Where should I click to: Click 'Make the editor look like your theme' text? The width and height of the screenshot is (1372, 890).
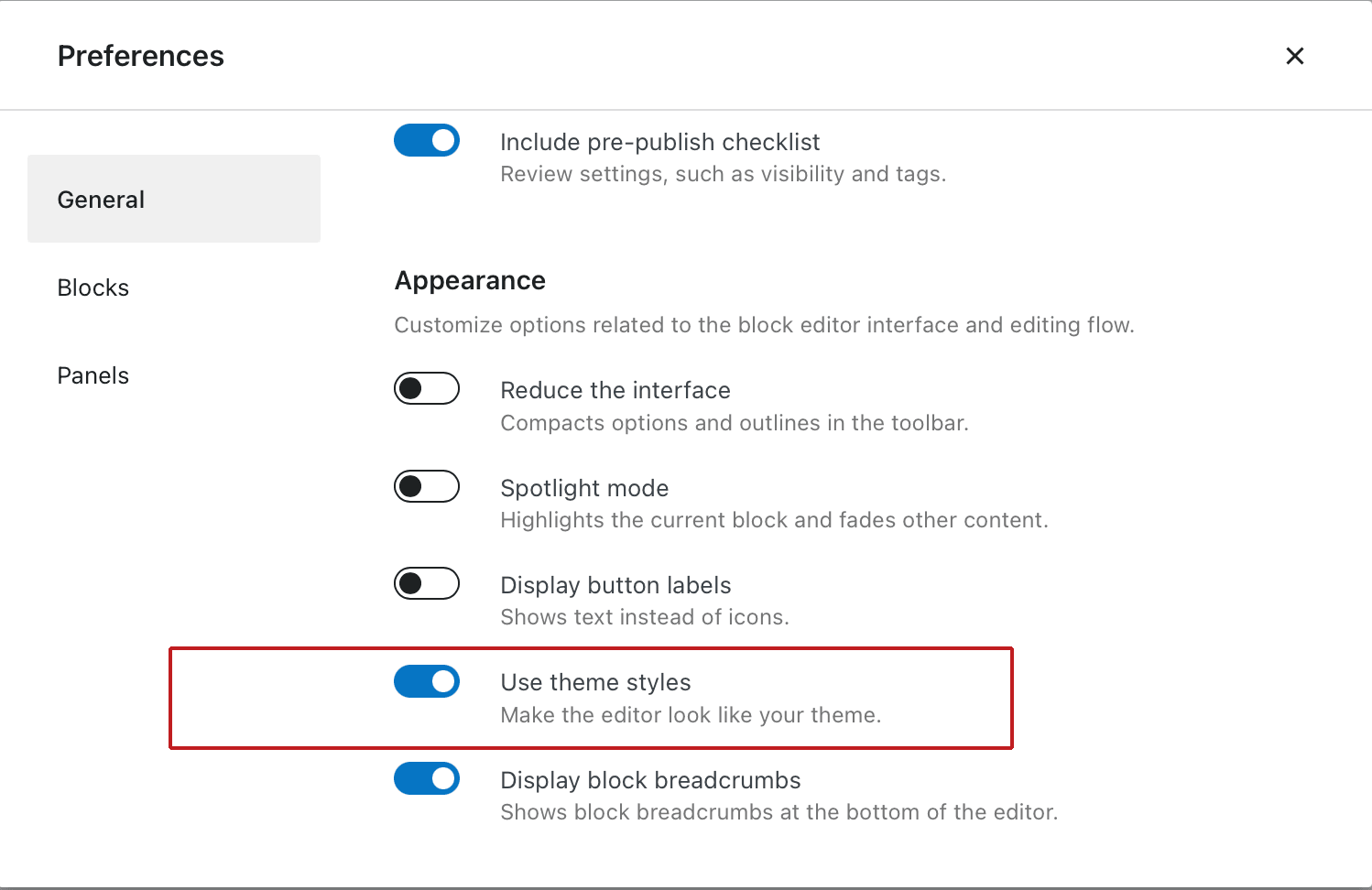tap(691, 715)
